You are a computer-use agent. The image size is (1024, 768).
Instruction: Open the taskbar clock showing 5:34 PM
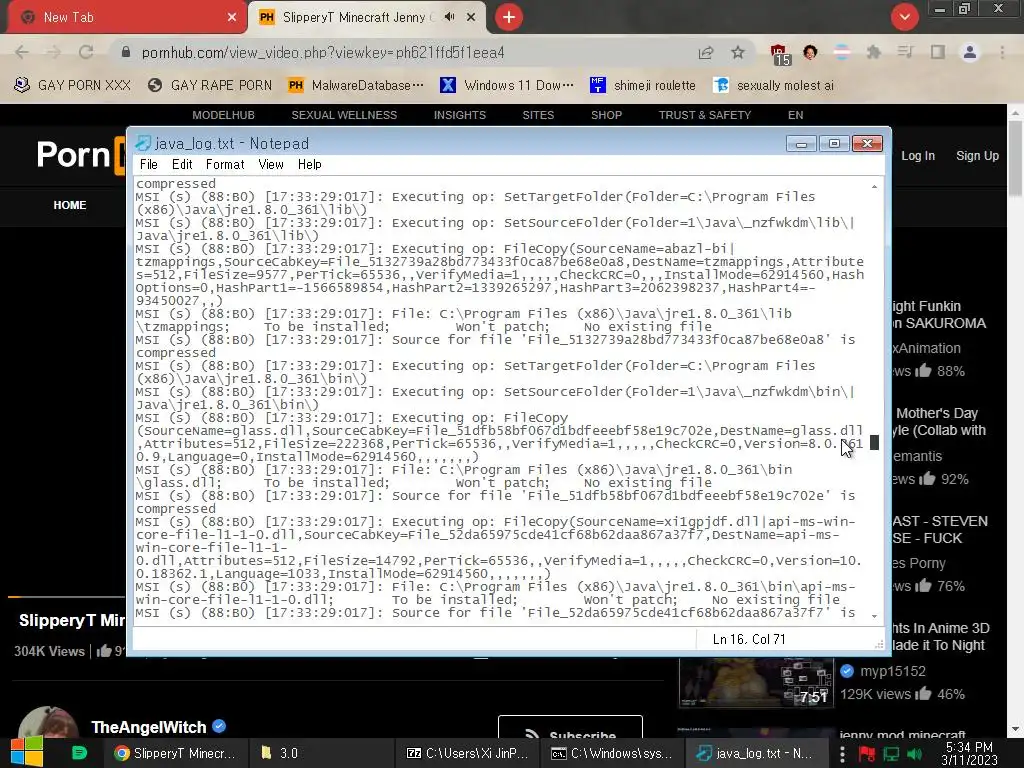tap(969, 753)
